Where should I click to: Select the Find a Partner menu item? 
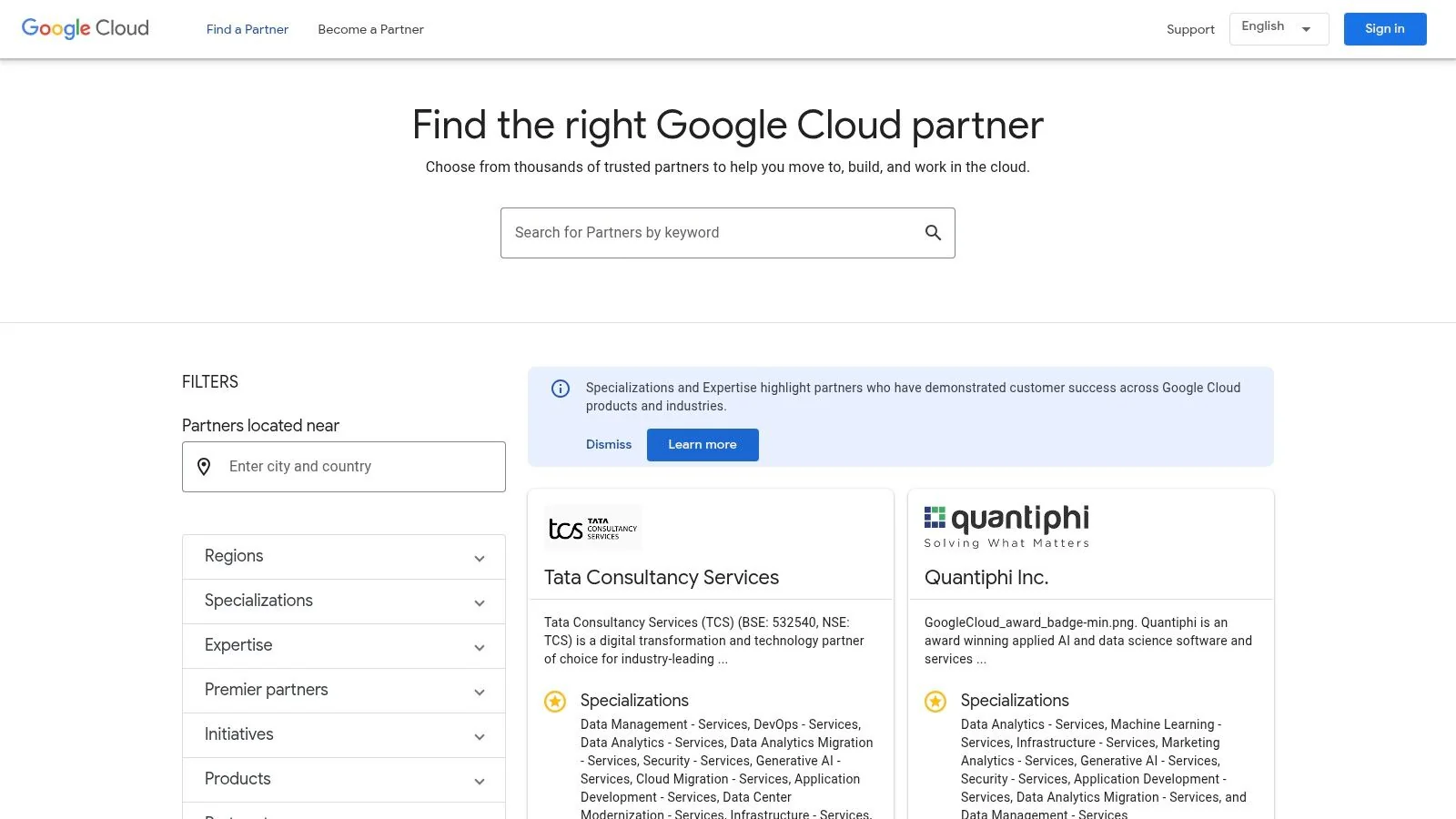pyautogui.click(x=247, y=29)
